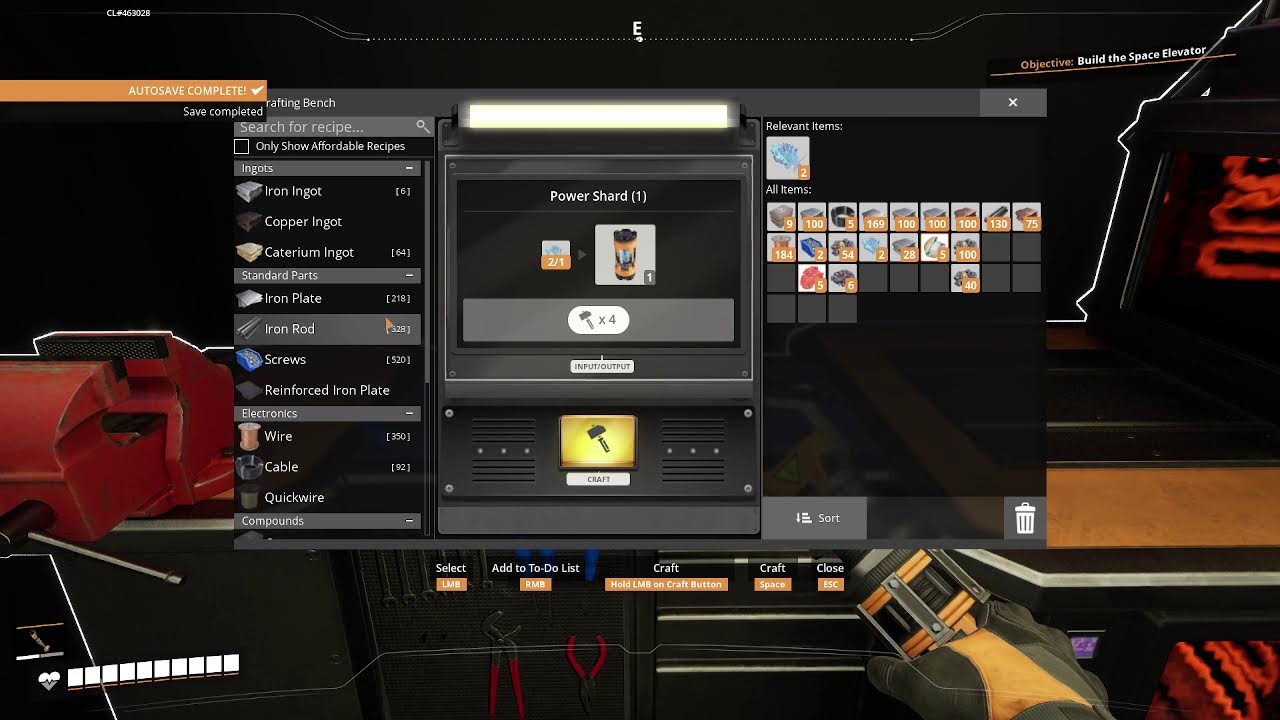
Task: Collapse the Electronics category
Action: 409,413
